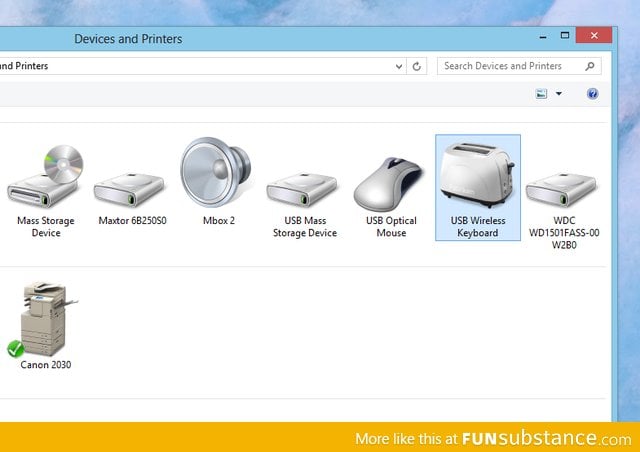
Task: Expand the address bar history dropdown
Action: click(399, 66)
